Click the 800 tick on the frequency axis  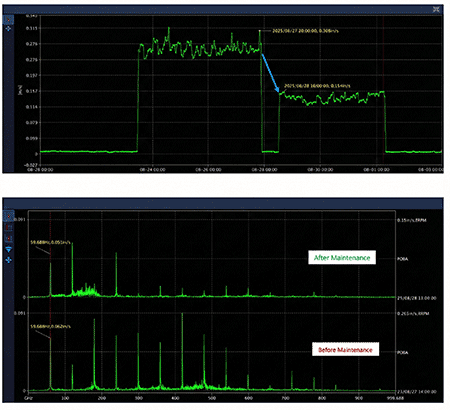pyautogui.click(x=322, y=398)
